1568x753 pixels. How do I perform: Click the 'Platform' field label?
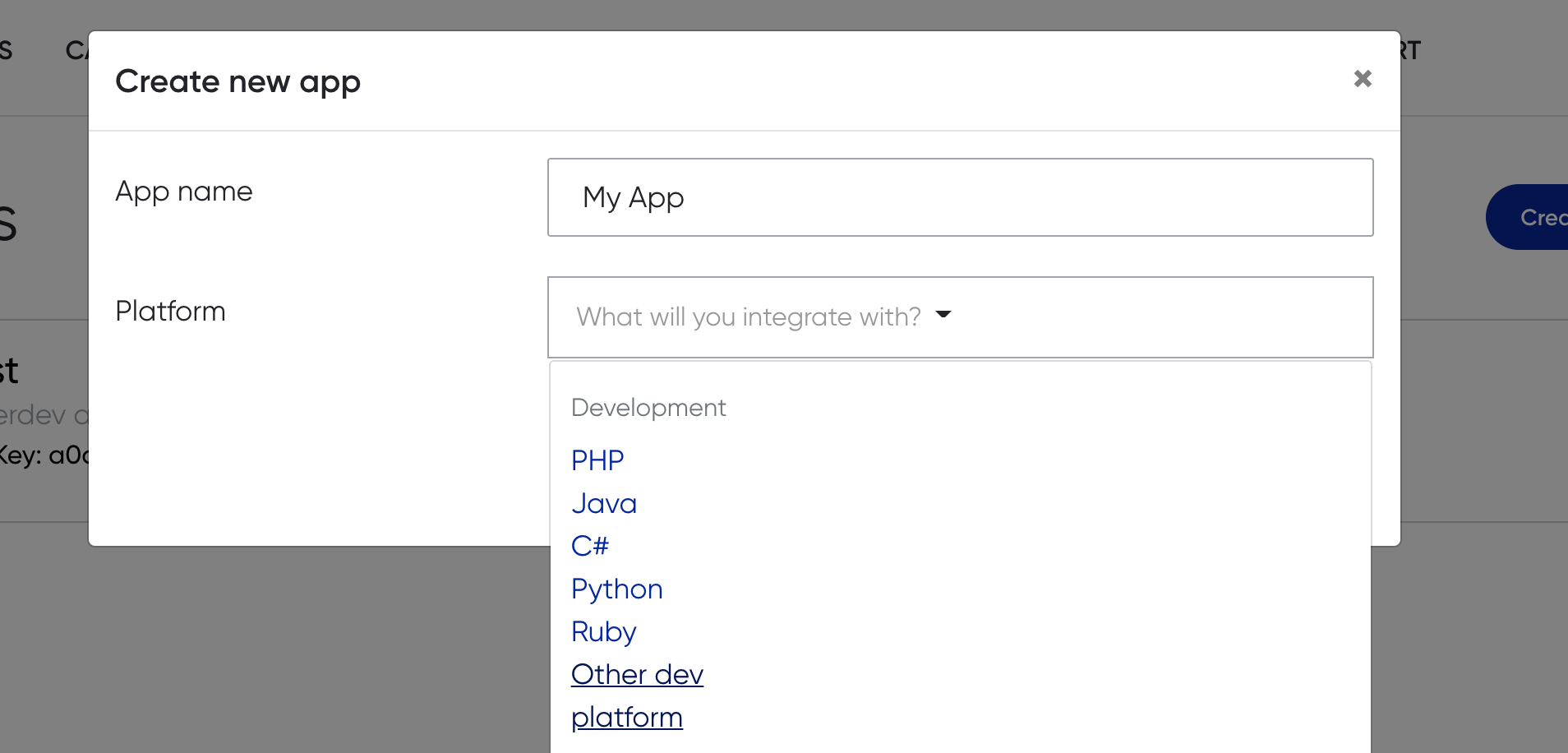170,312
